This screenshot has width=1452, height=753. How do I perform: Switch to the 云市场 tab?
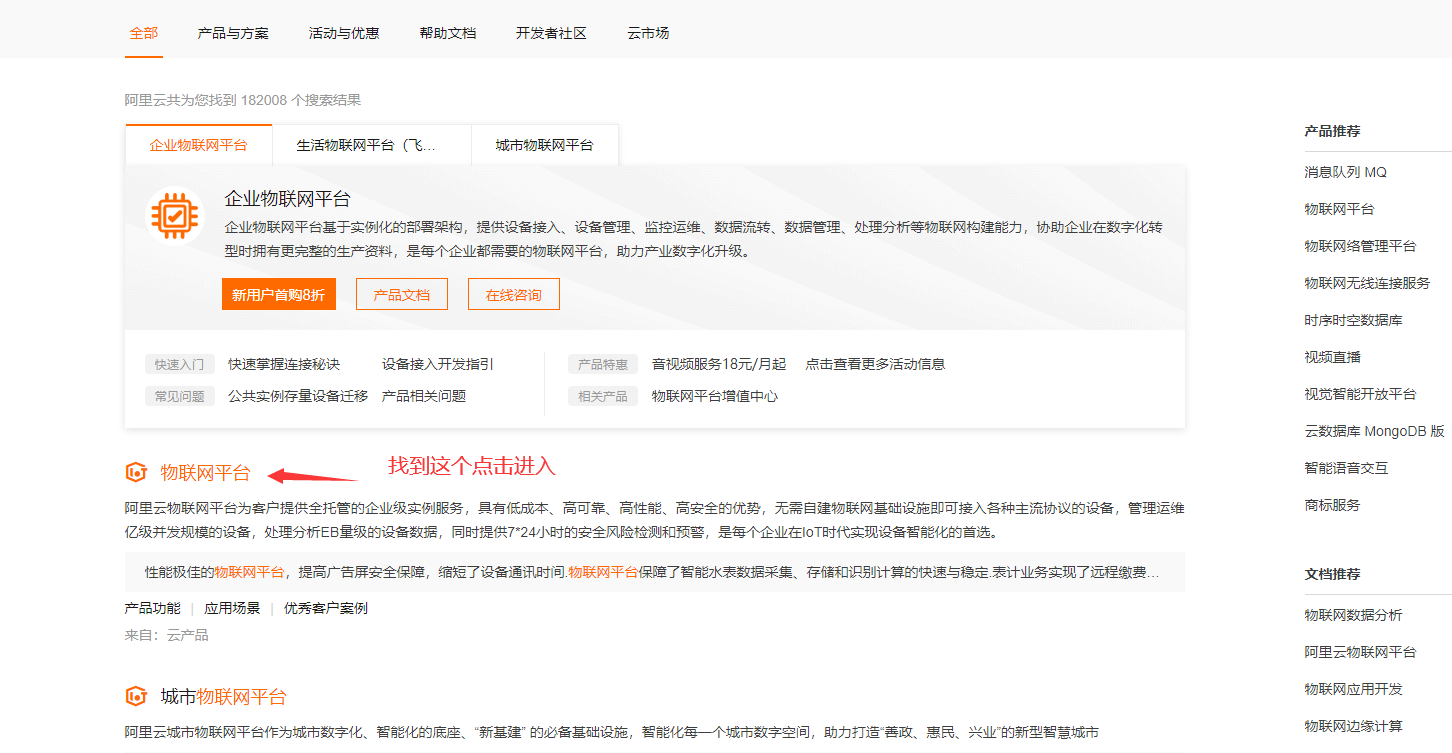[648, 33]
